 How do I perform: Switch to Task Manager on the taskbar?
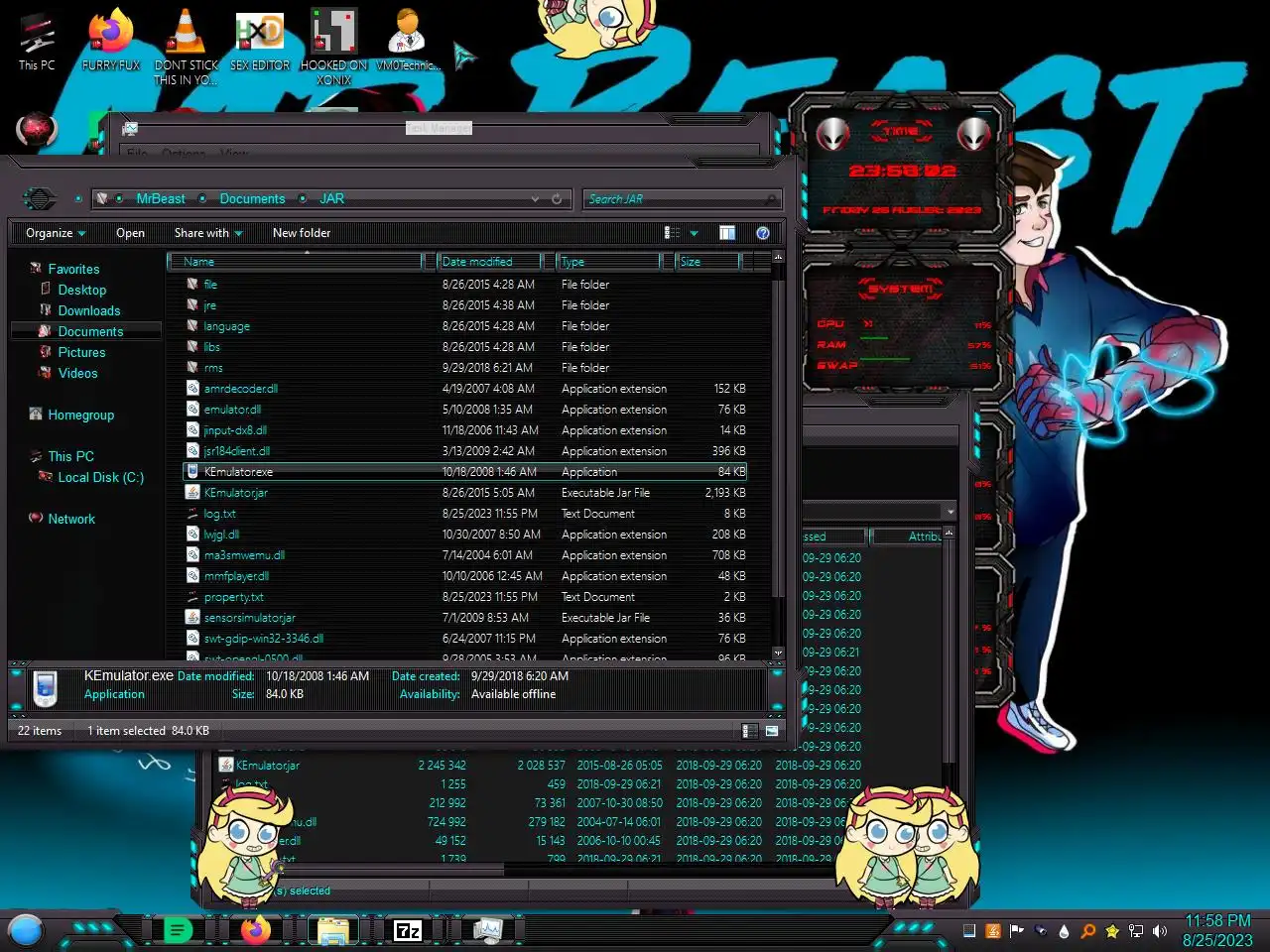click(x=487, y=930)
